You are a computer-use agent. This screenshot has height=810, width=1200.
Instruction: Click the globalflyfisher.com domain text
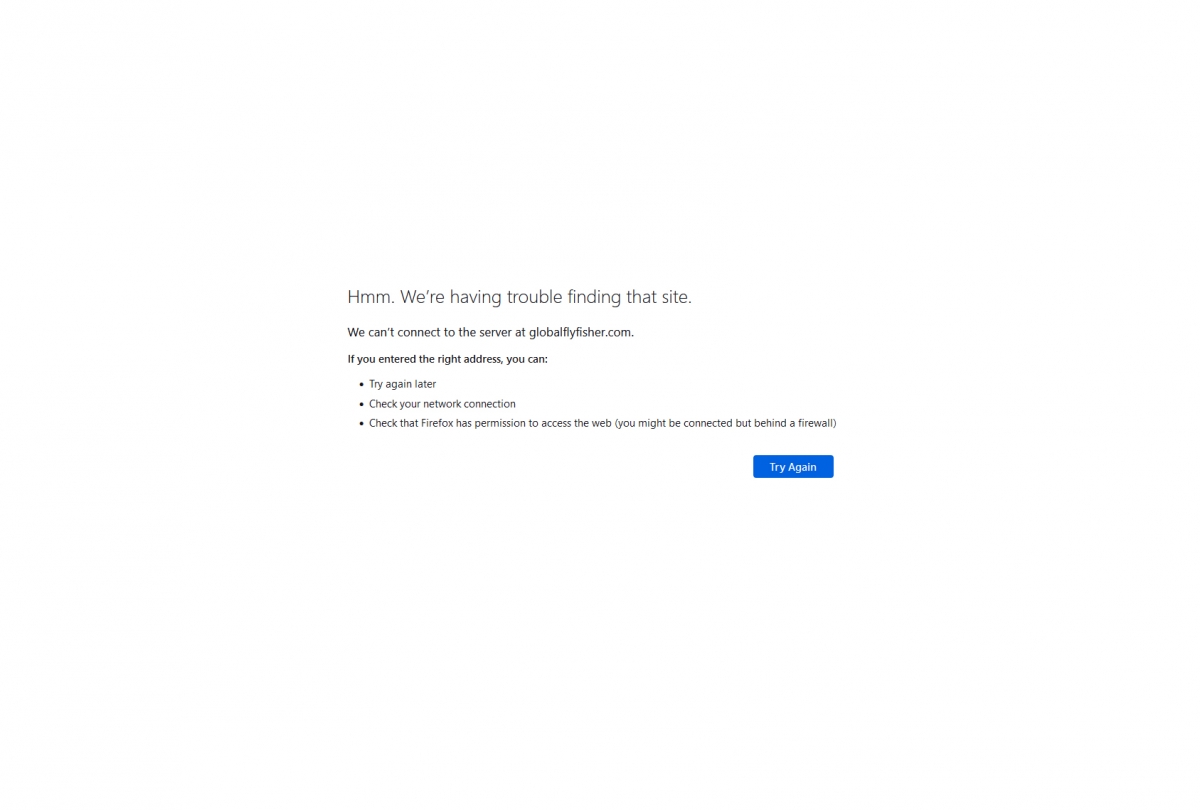coord(580,332)
